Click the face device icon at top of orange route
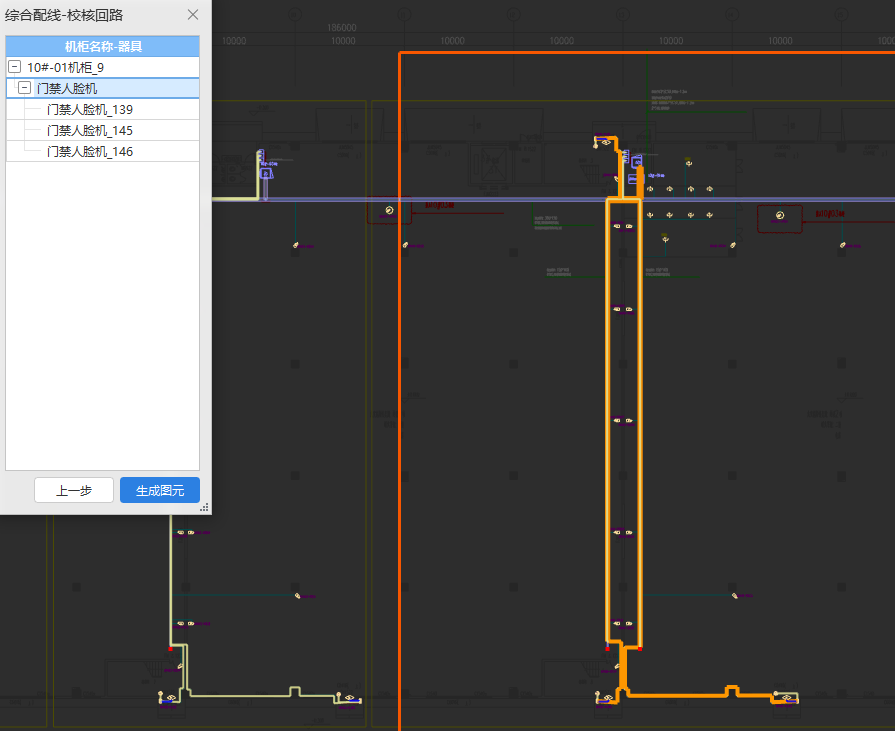The width and height of the screenshot is (895, 731). tap(605, 142)
